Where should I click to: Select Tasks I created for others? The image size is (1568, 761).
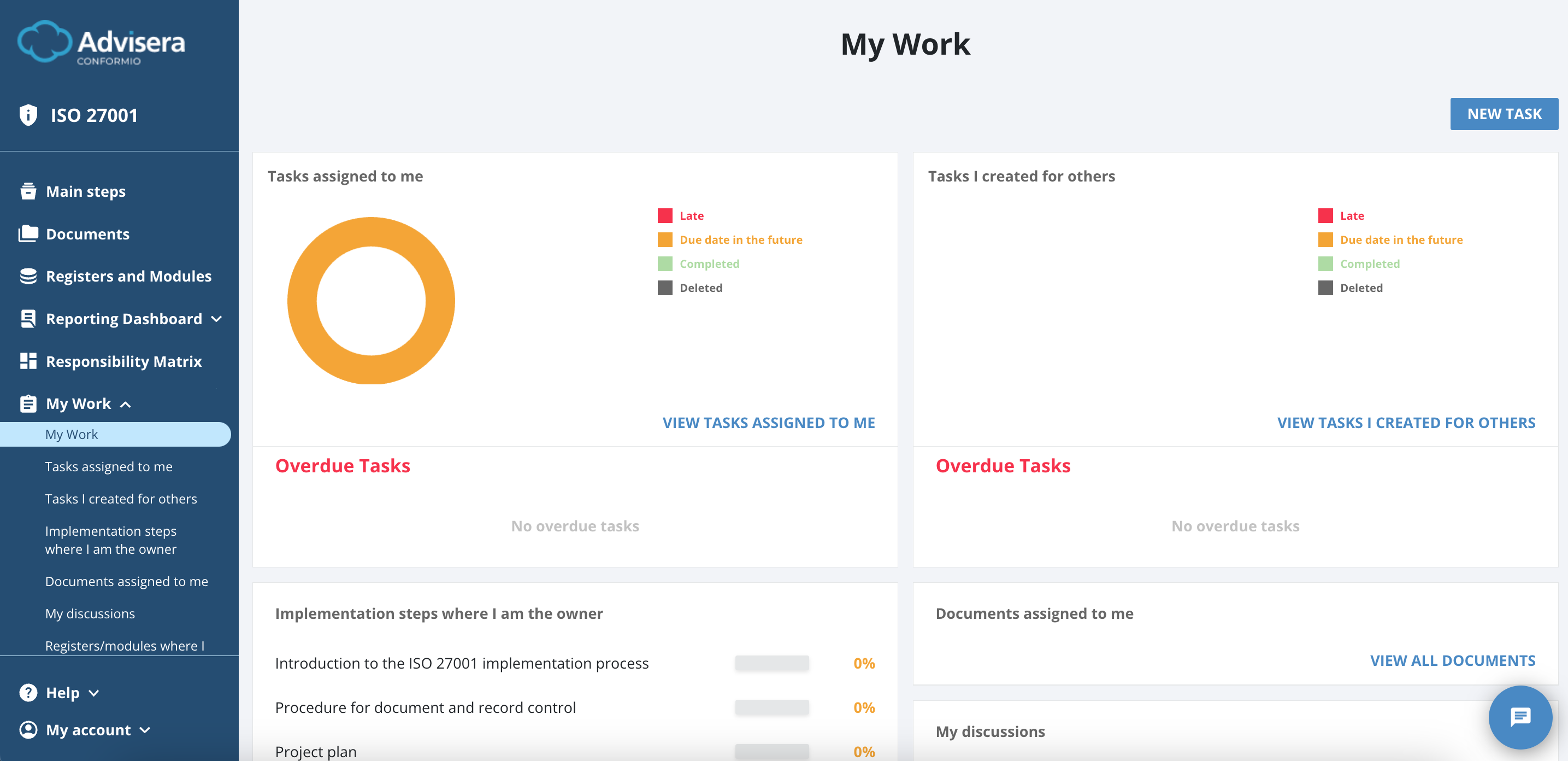pyautogui.click(x=121, y=498)
